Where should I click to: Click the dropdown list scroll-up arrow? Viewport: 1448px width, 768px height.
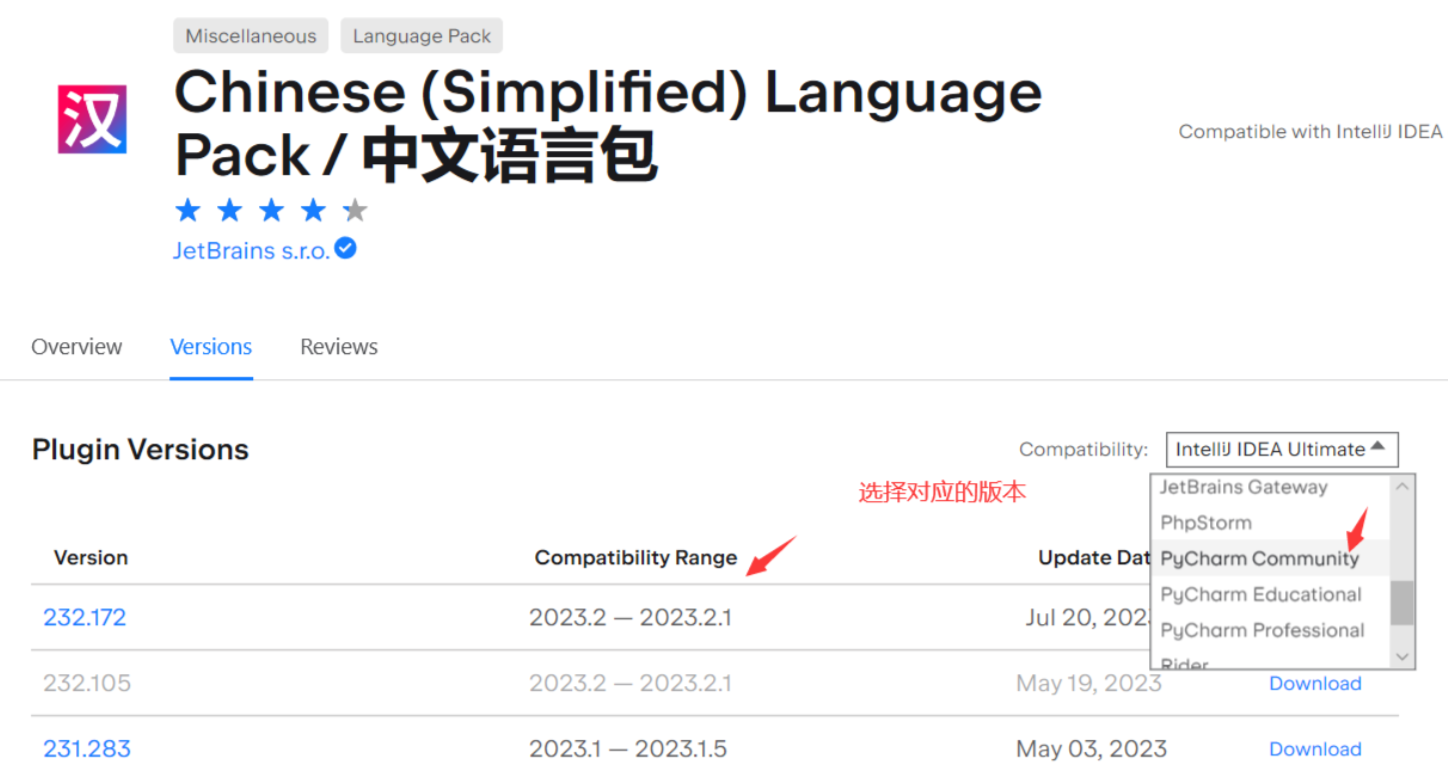pyautogui.click(x=1402, y=486)
